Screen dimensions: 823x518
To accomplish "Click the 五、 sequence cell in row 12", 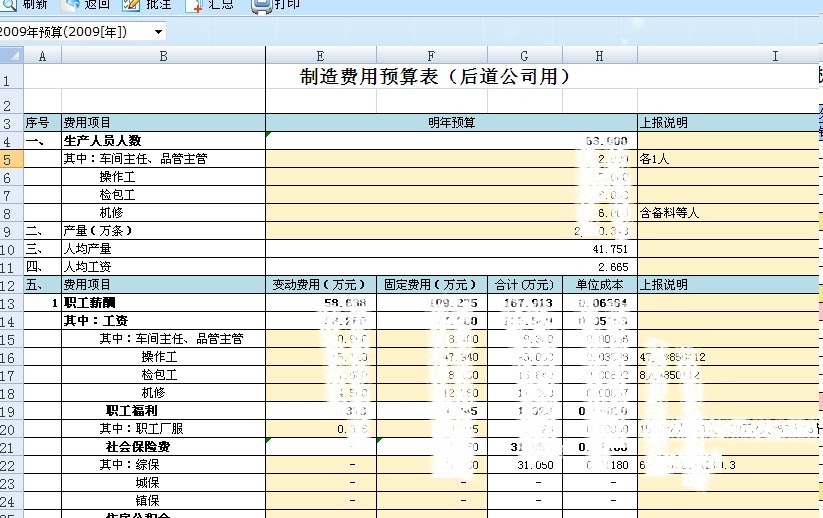I will click(43, 284).
